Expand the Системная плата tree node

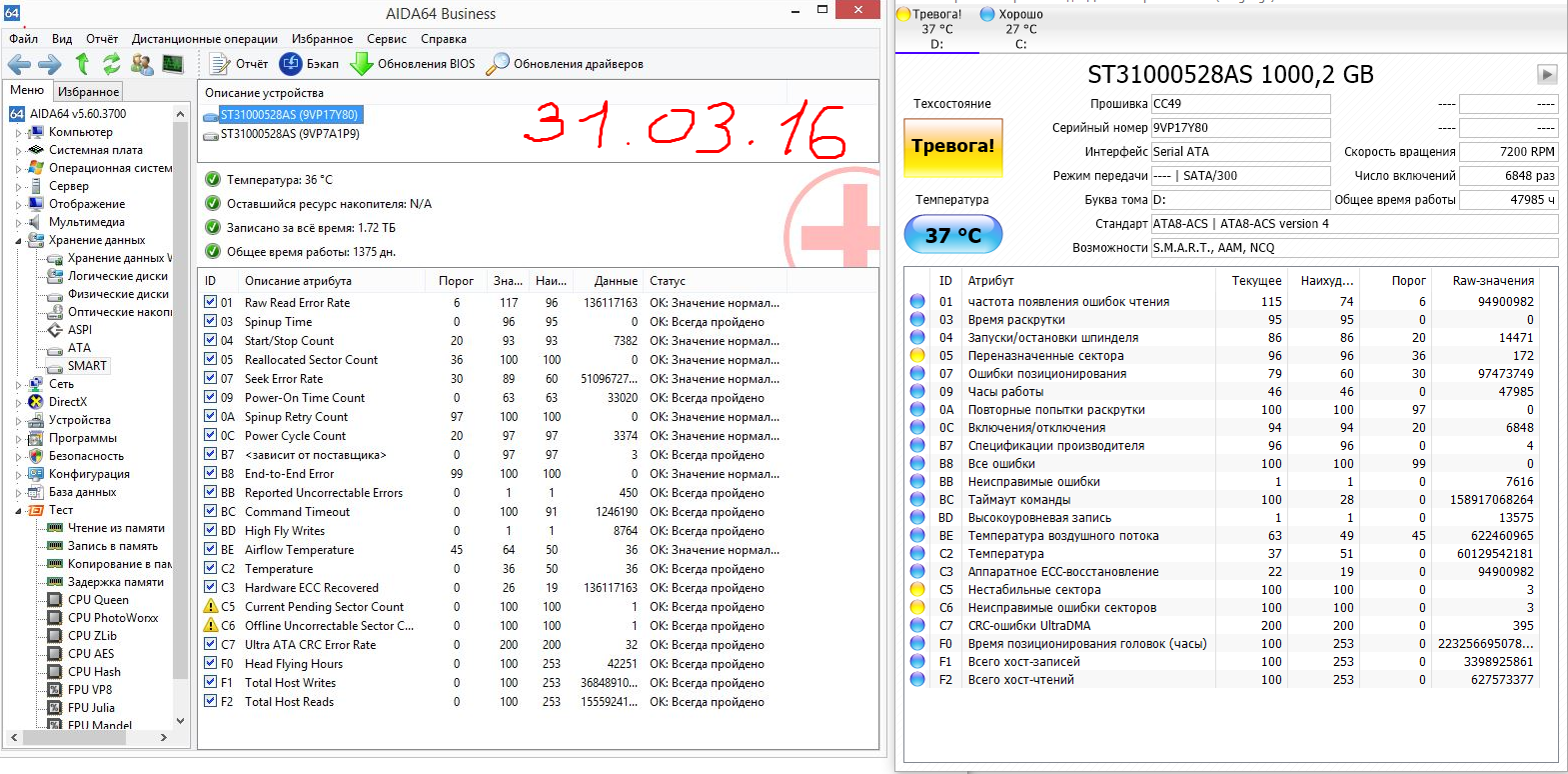[x=18, y=150]
